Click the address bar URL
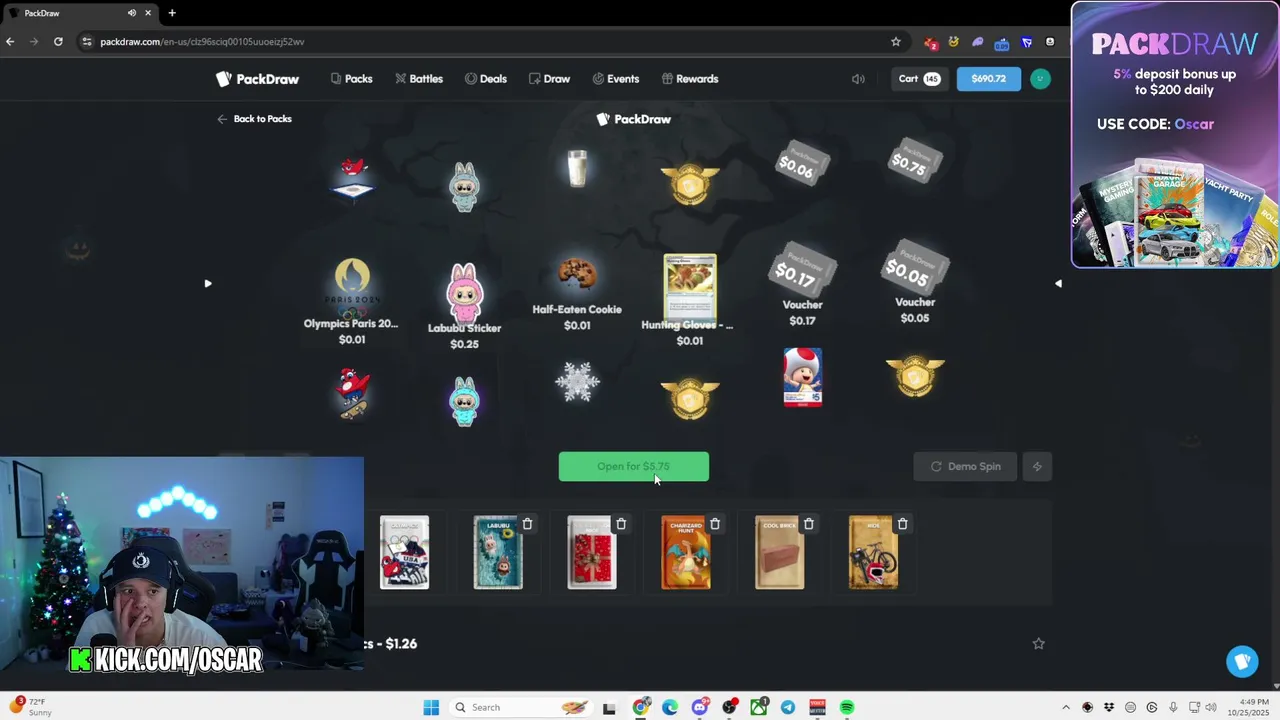Screen dimensions: 1280x720 [202, 42]
